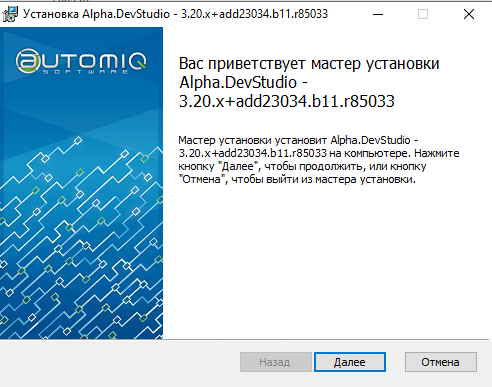
Task: Minimize the installer window
Action: [x=378, y=14]
